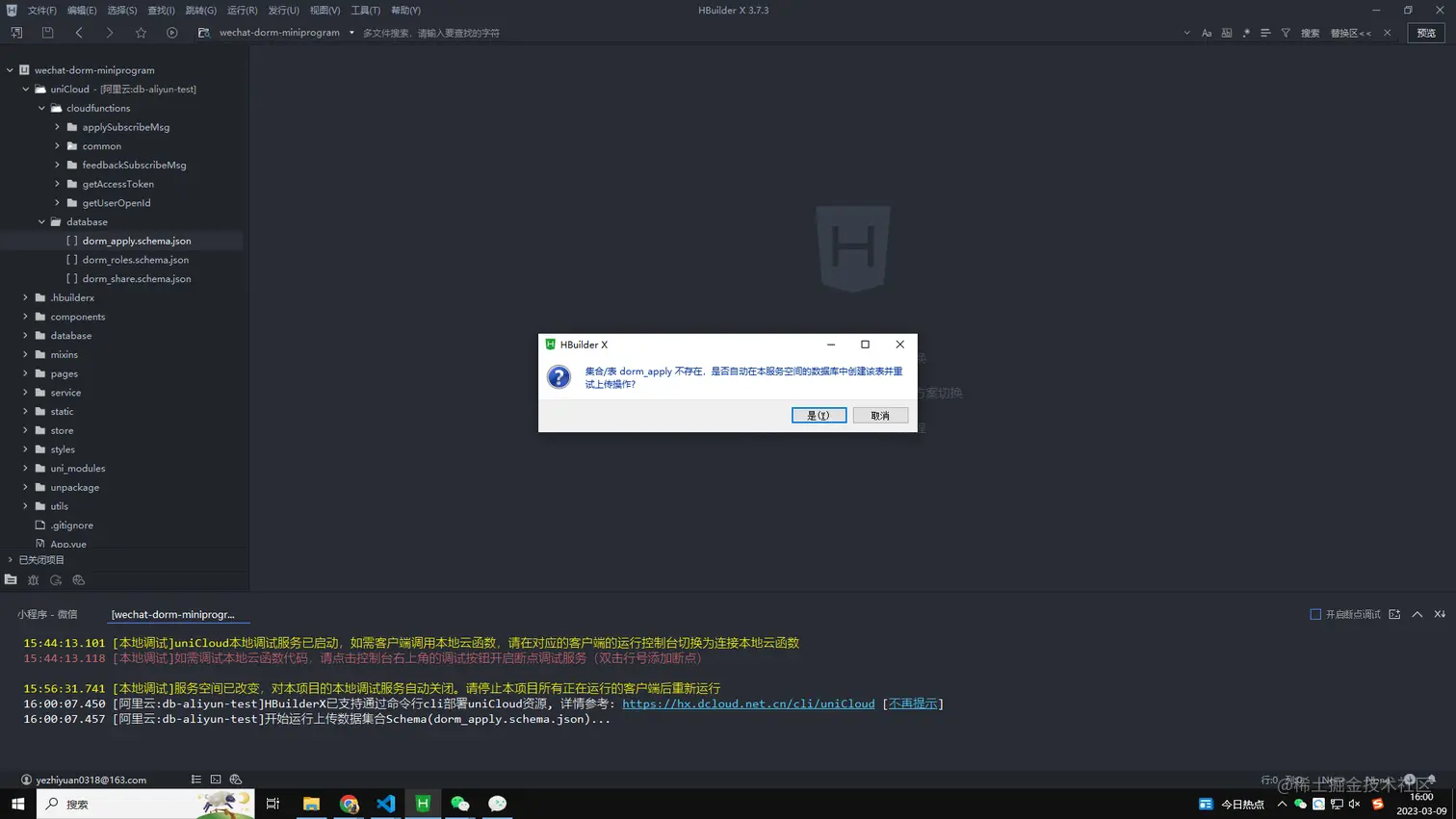Collapse the uniCloud folder node

click(26, 90)
